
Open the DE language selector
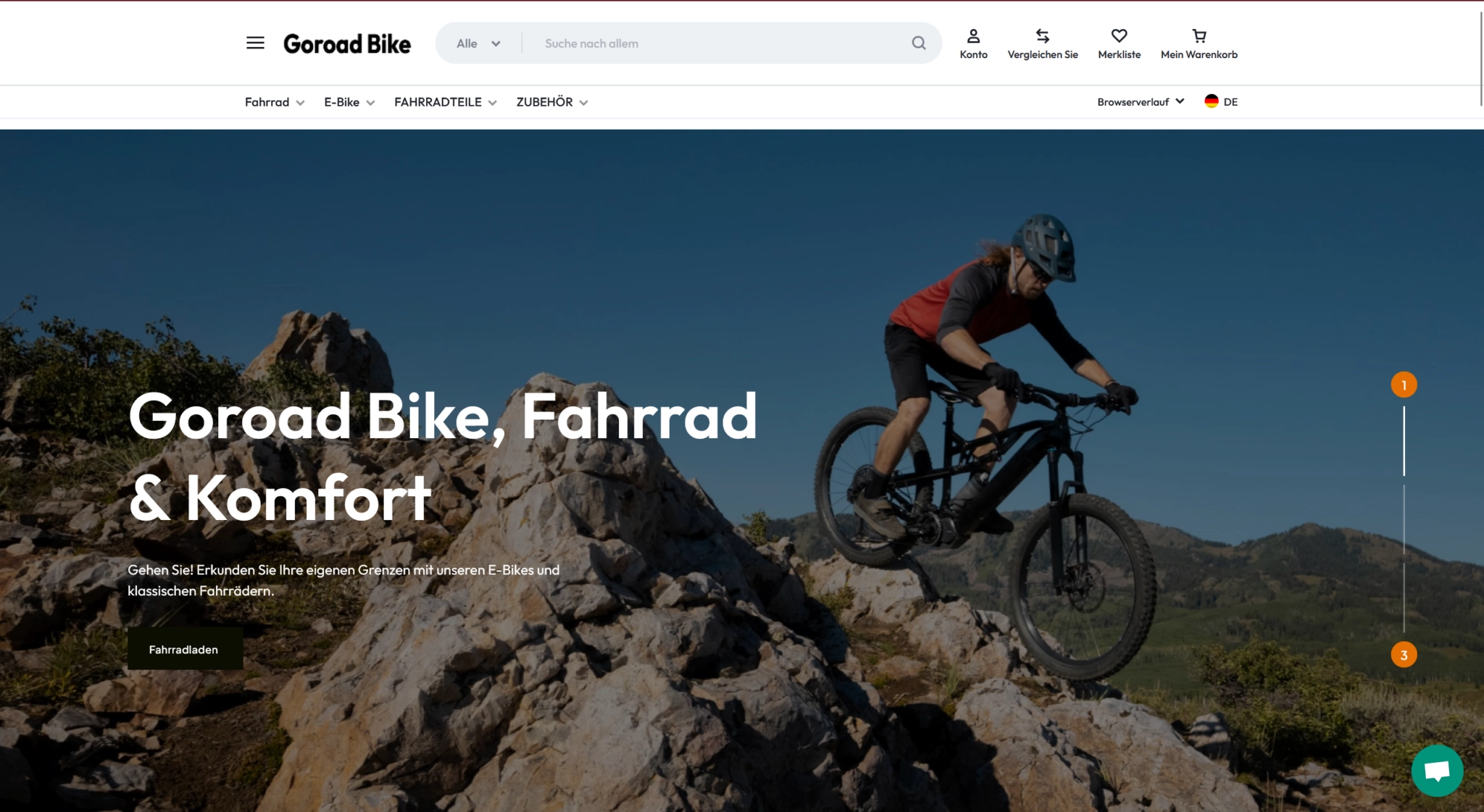1221,101
